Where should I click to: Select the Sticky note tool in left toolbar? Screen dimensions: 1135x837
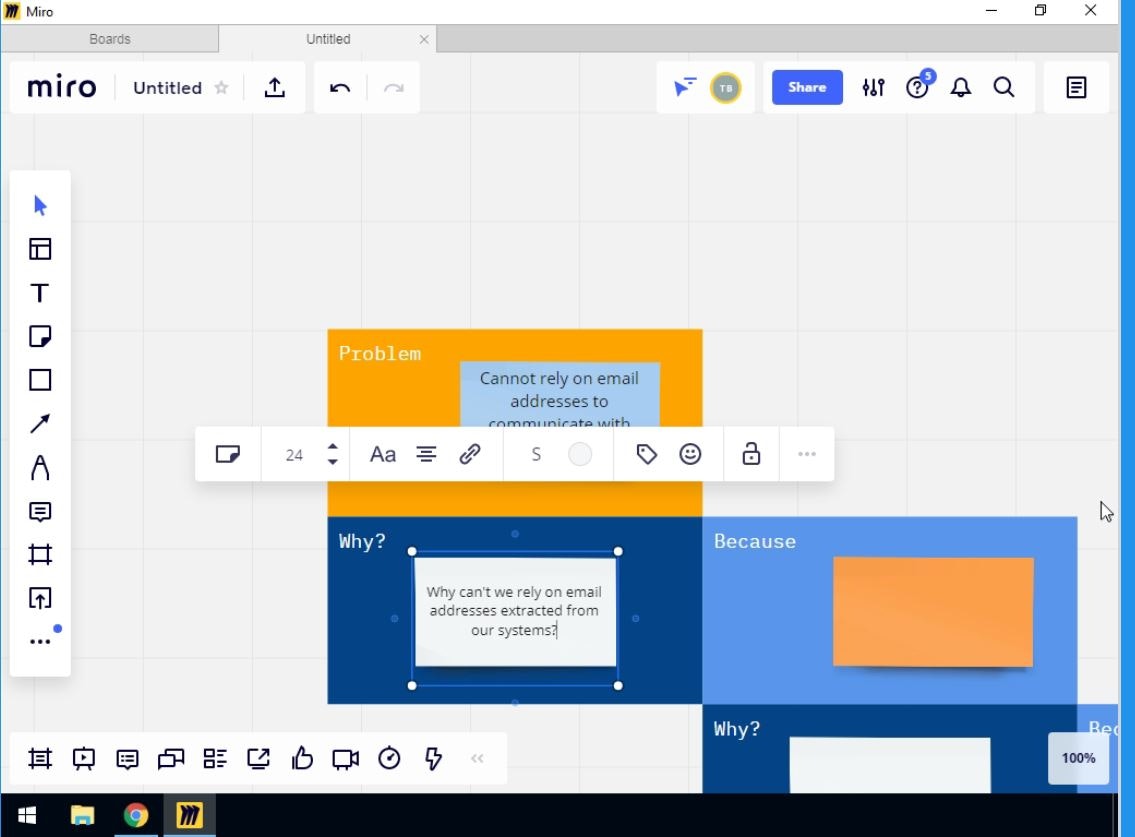click(40, 336)
